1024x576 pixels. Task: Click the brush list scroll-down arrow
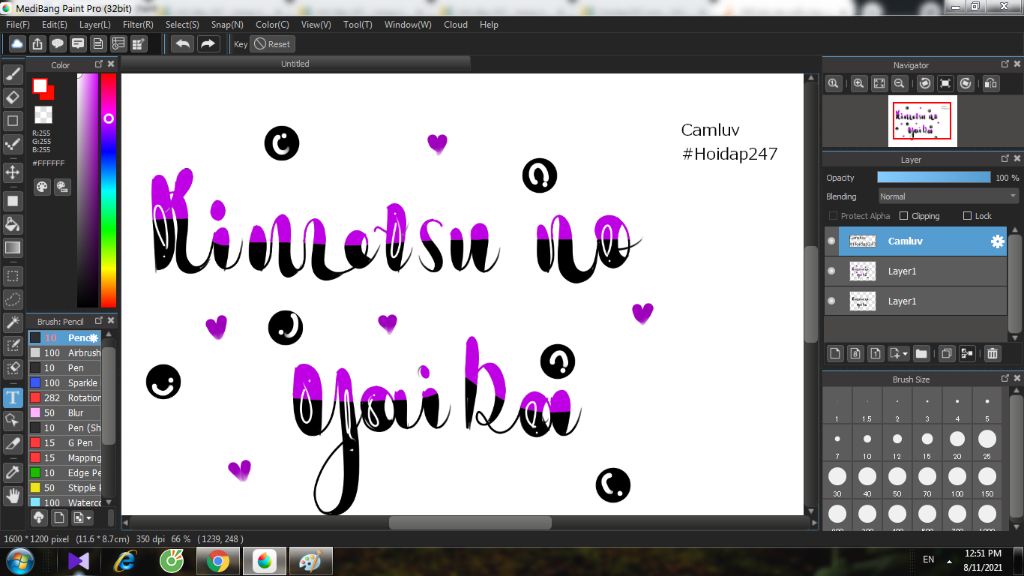[109, 502]
